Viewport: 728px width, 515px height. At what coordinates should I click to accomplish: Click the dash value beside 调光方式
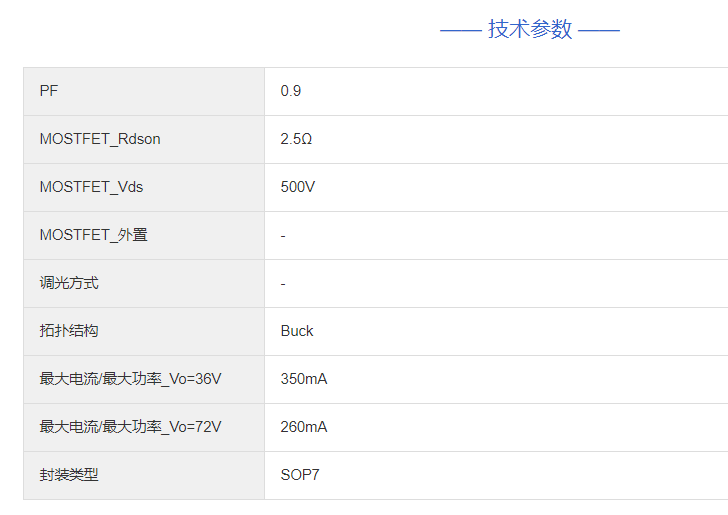(284, 283)
